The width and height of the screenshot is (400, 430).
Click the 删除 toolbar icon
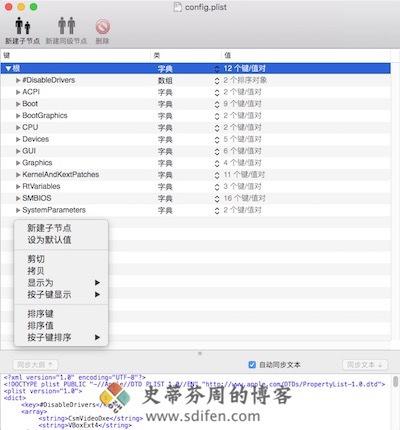[x=103, y=27]
